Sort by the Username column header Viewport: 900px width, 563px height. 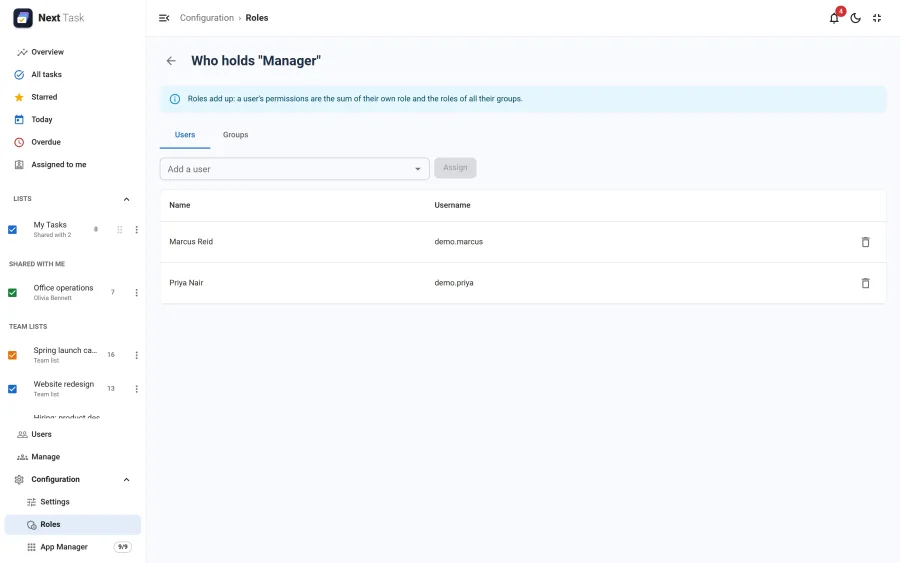(452, 205)
